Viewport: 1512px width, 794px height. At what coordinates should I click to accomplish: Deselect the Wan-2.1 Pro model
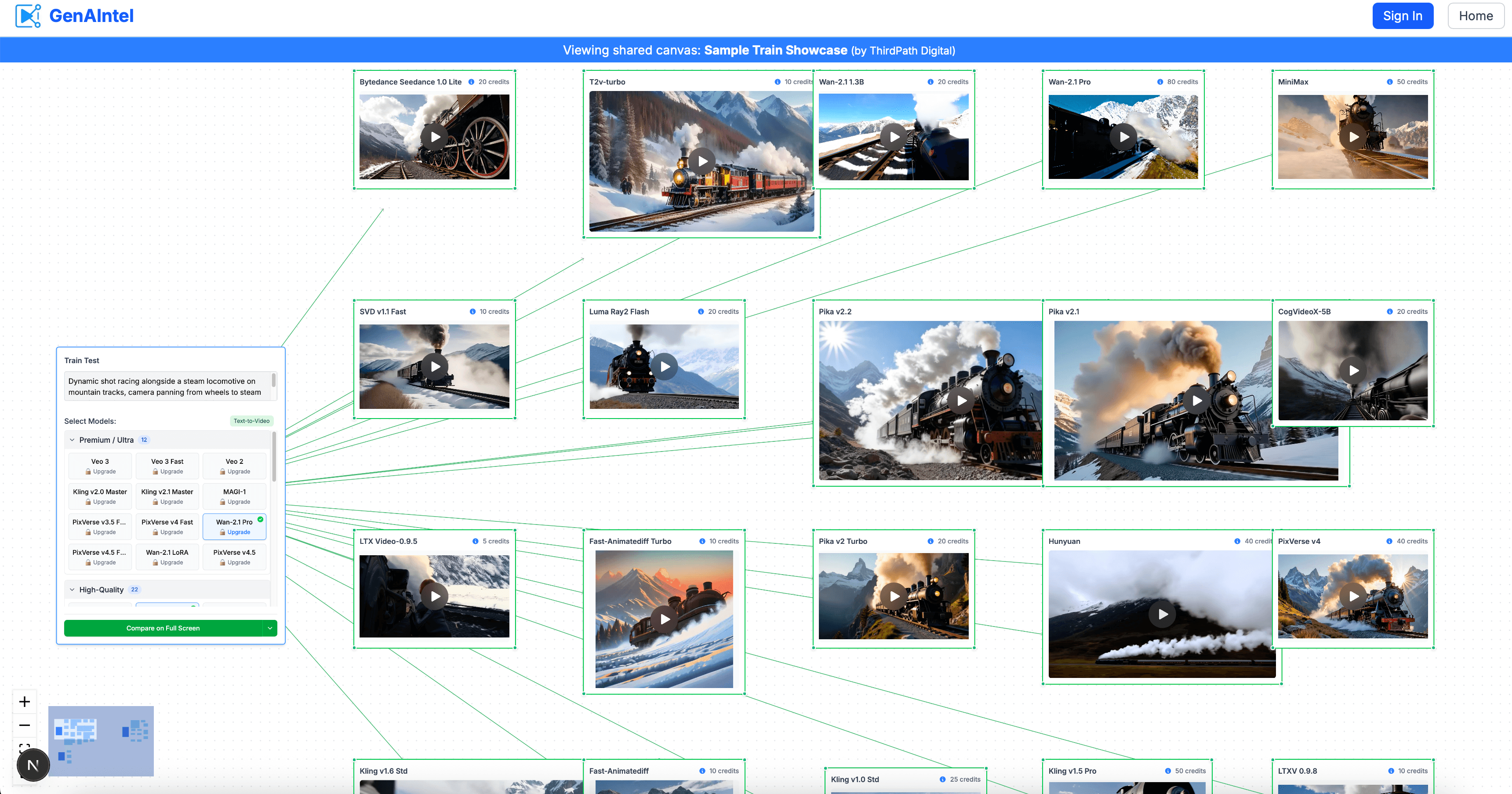click(234, 526)
